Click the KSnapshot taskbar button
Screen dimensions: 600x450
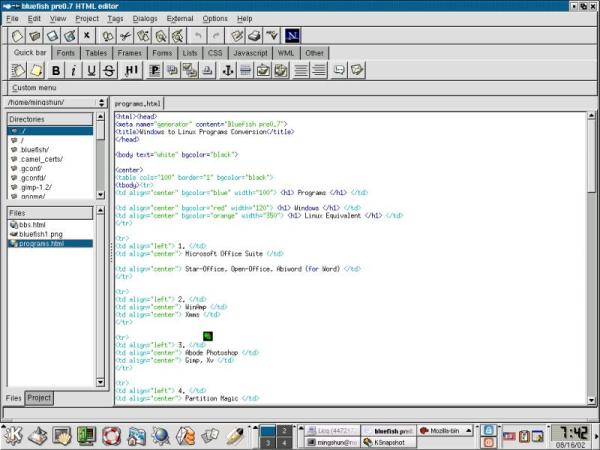389,442
